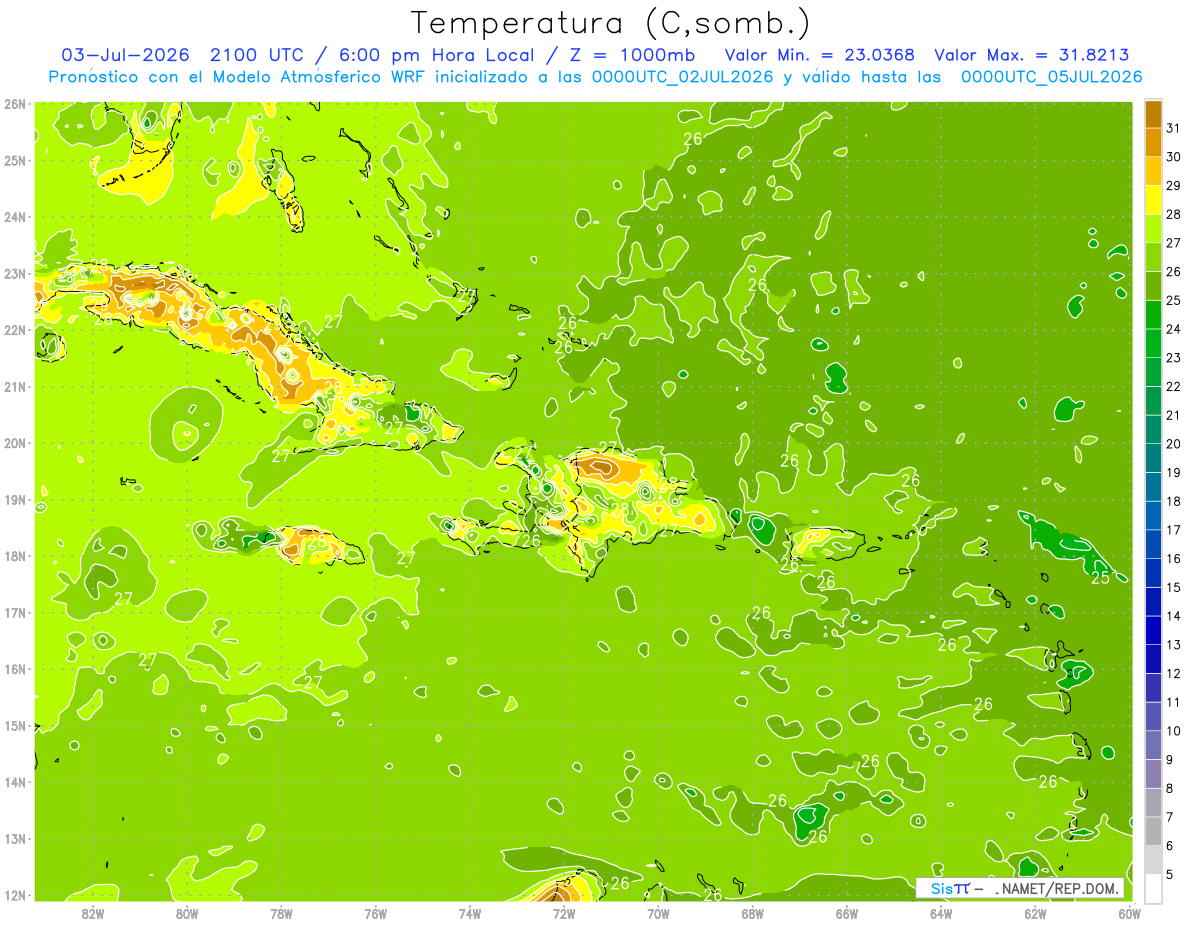
Task: Pick the legend color between 29 and 30
Action: (1153, 172)
